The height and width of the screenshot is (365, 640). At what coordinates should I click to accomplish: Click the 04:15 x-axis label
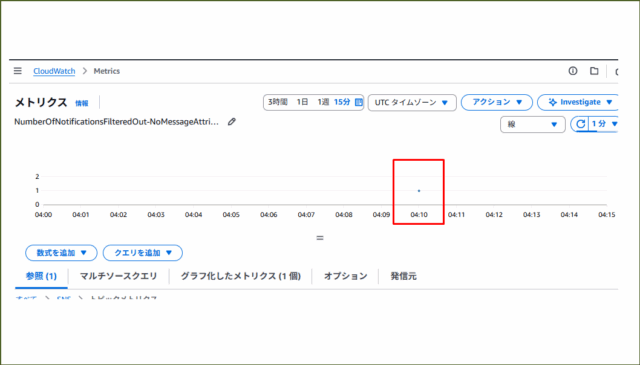pyautogui.click(x=607, y=215)
